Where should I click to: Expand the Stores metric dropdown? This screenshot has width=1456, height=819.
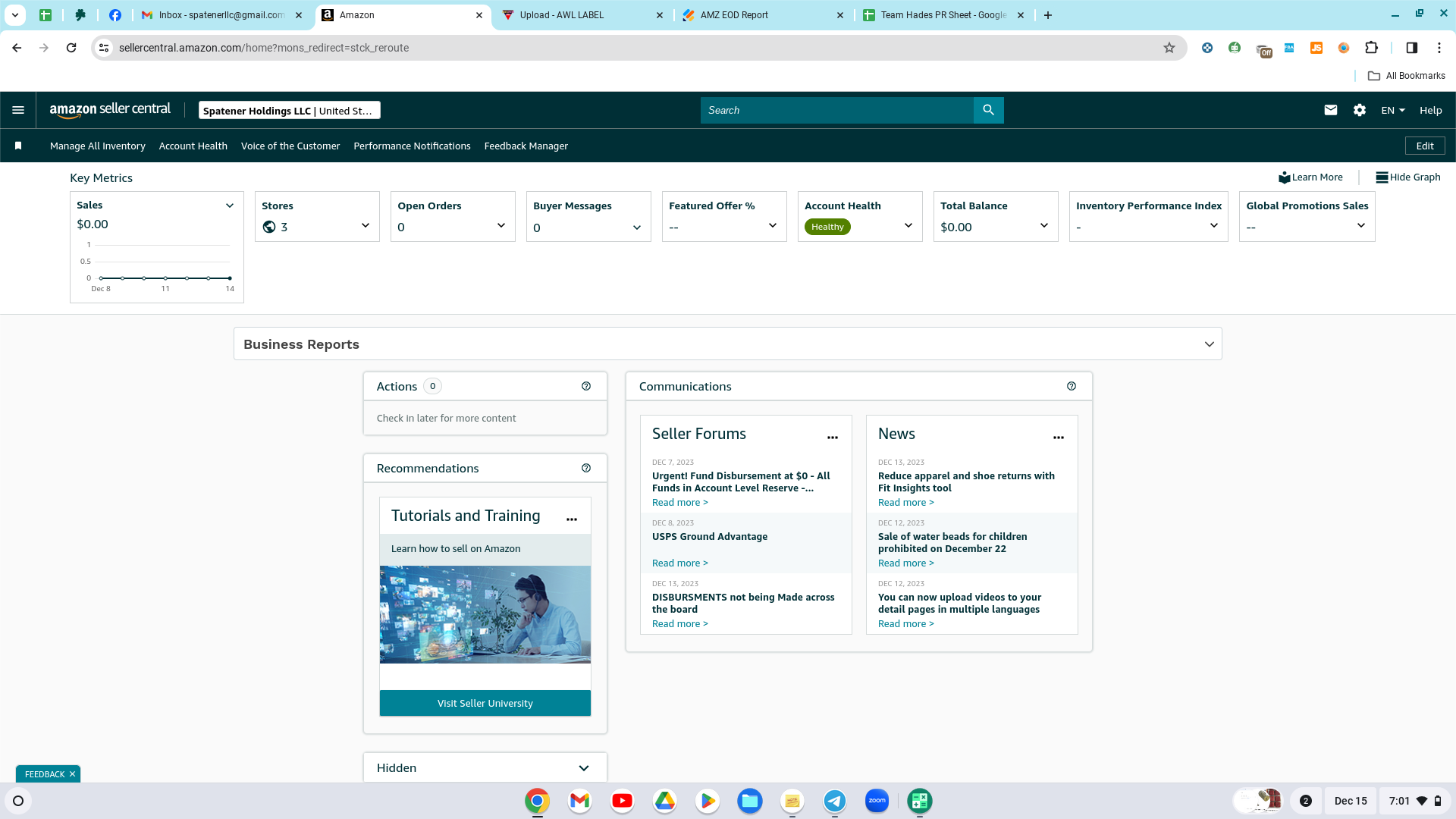point(366,225)
